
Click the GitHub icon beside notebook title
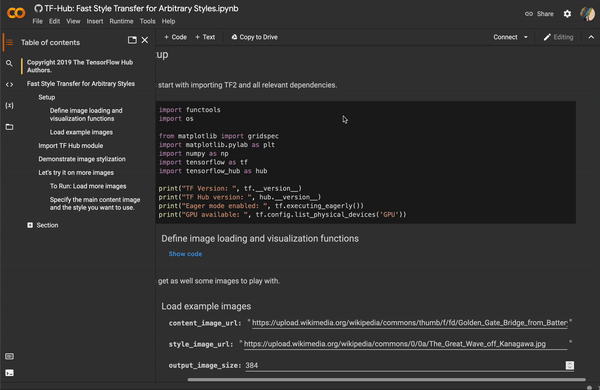click(x=38, y=8)
